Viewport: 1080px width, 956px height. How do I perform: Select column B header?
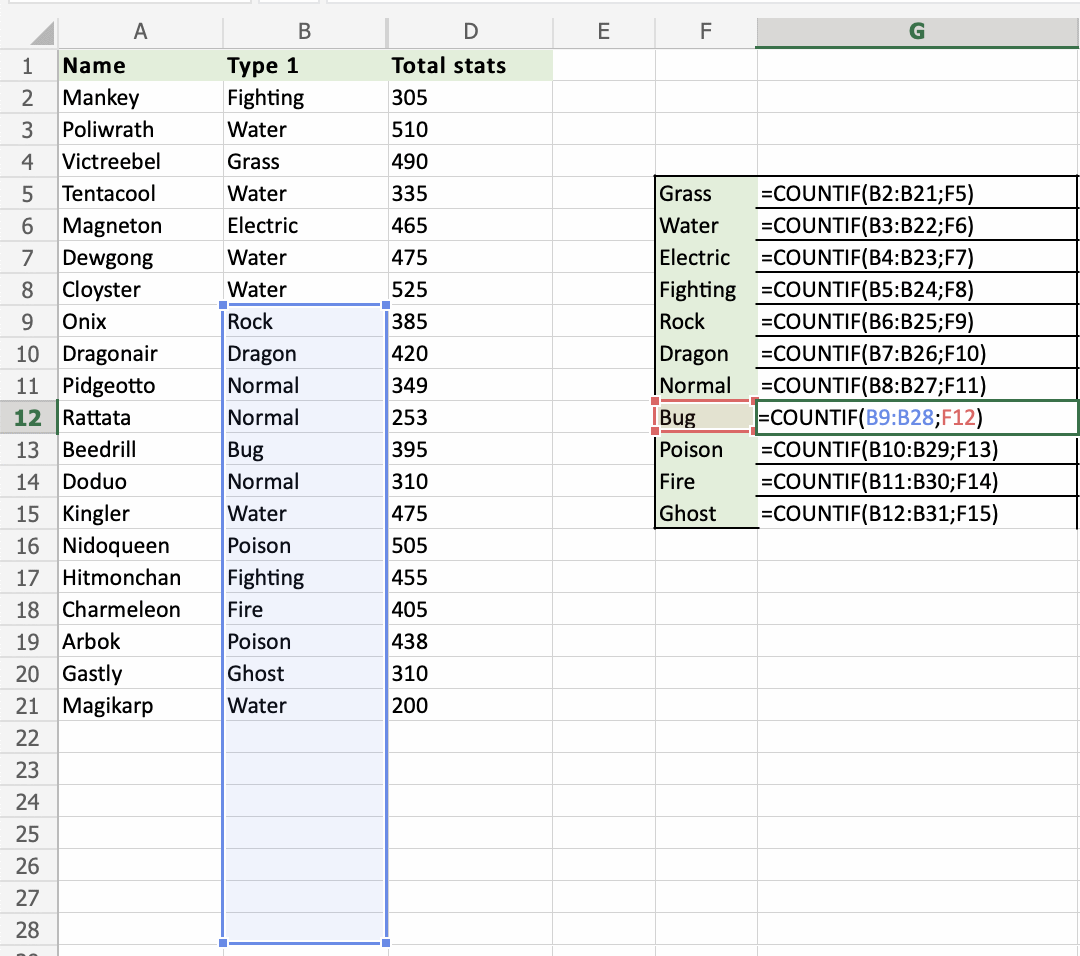pos(305,32)
